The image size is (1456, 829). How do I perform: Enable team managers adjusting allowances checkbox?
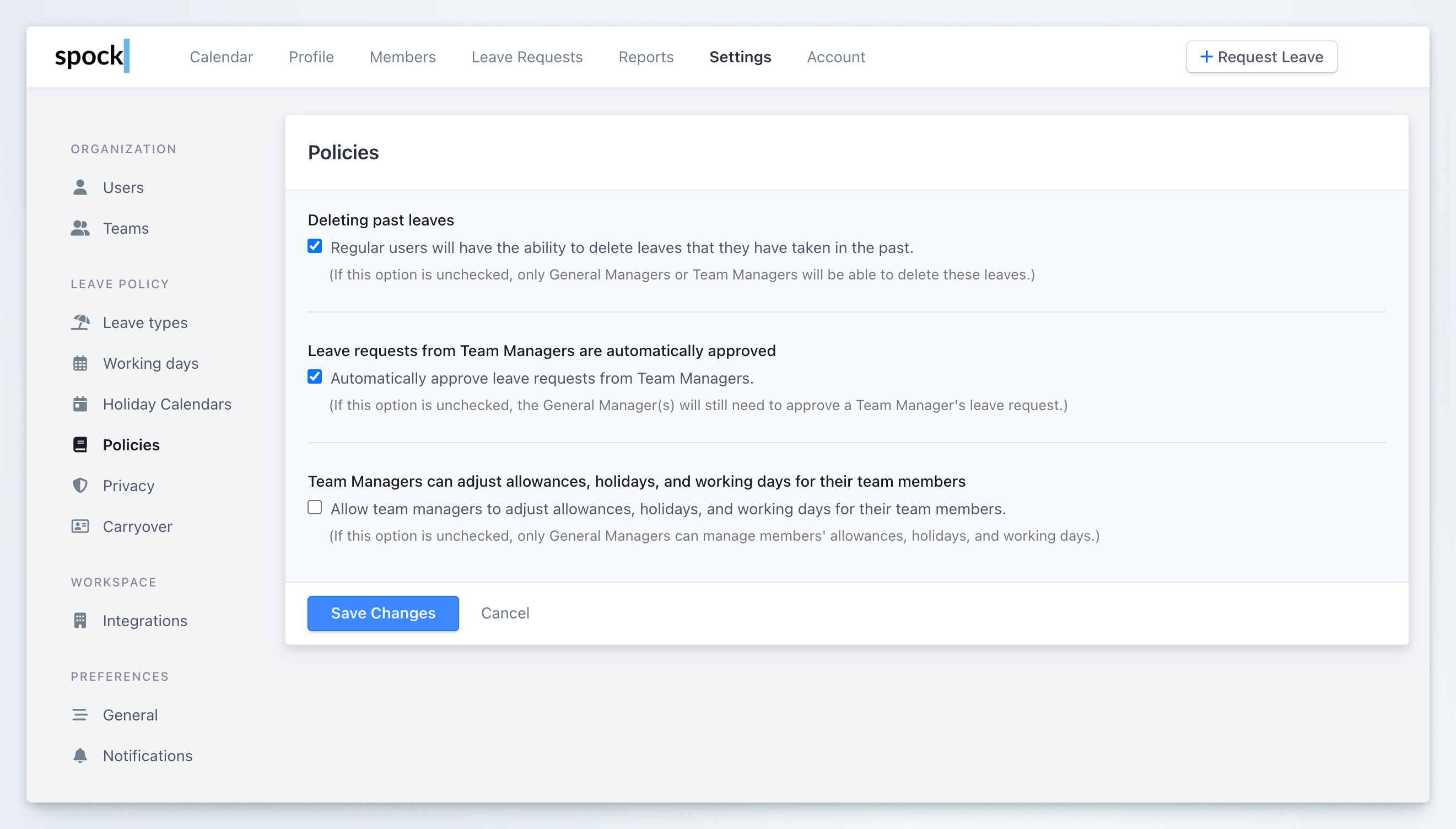pos(315,507)
